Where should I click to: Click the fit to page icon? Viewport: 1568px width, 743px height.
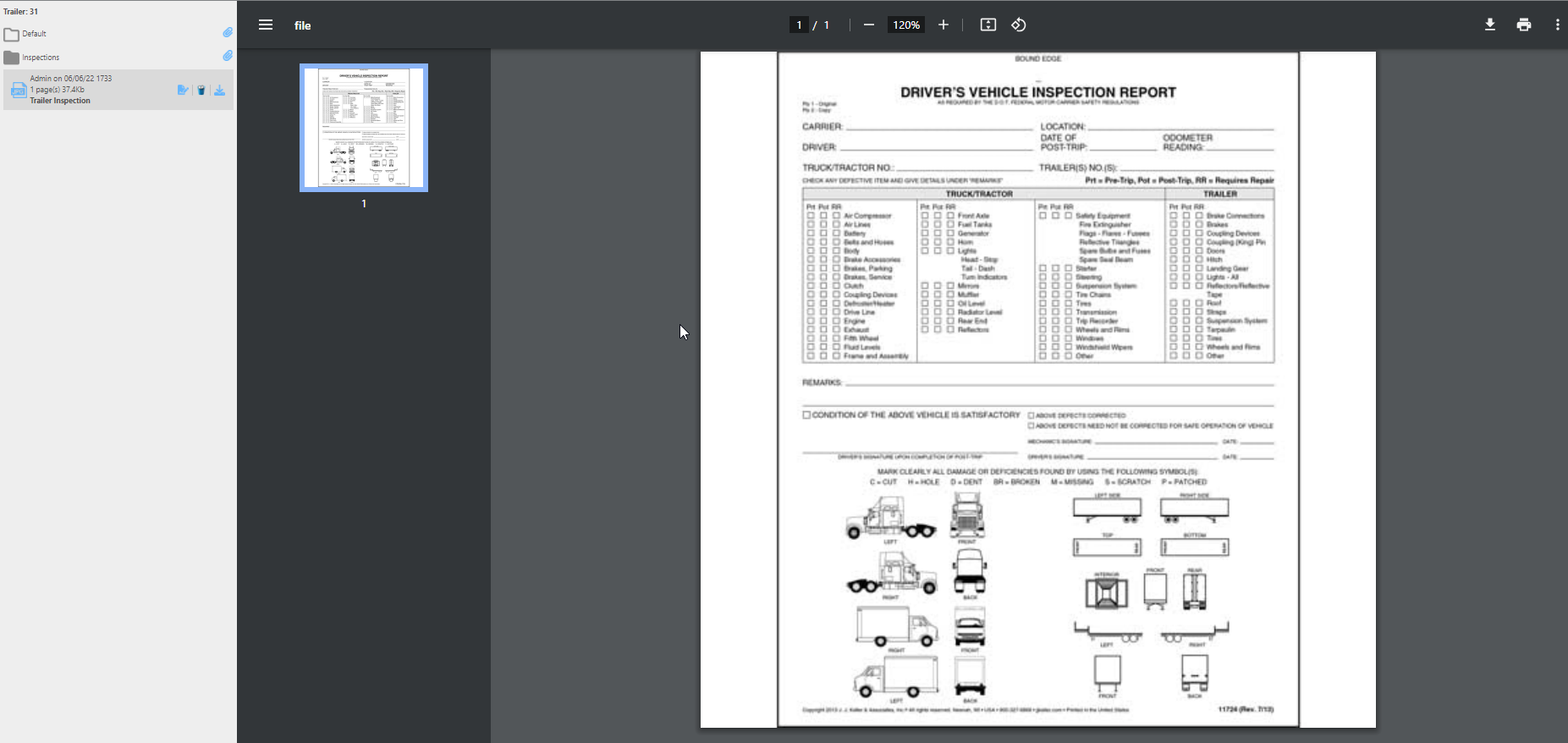tap(988, 25)
